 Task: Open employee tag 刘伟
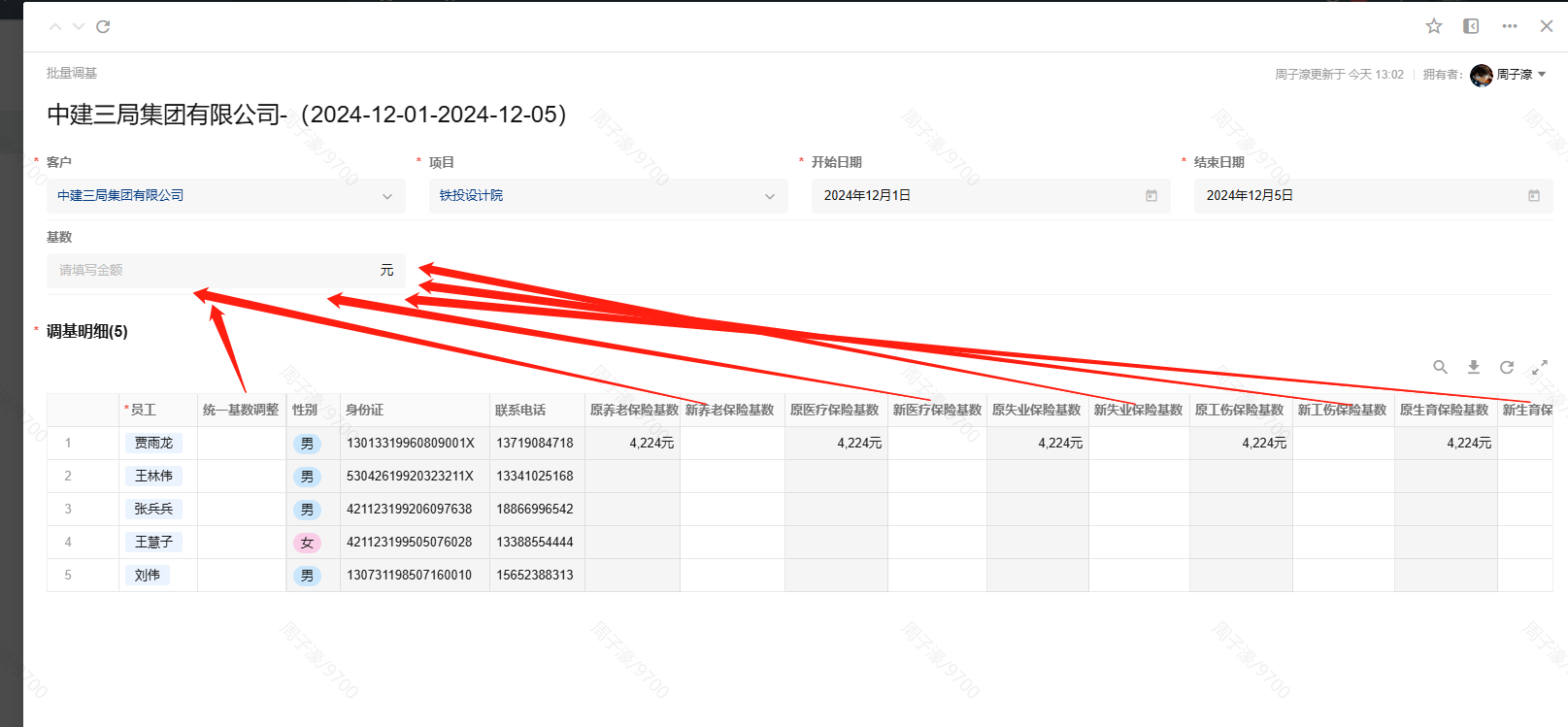point(148,575)
